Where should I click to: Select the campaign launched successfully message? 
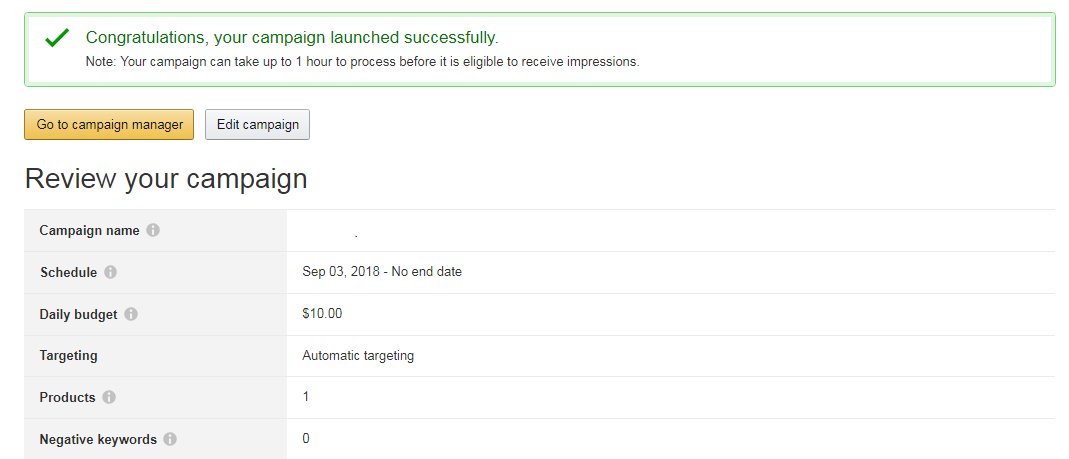[x=292, y=37]
